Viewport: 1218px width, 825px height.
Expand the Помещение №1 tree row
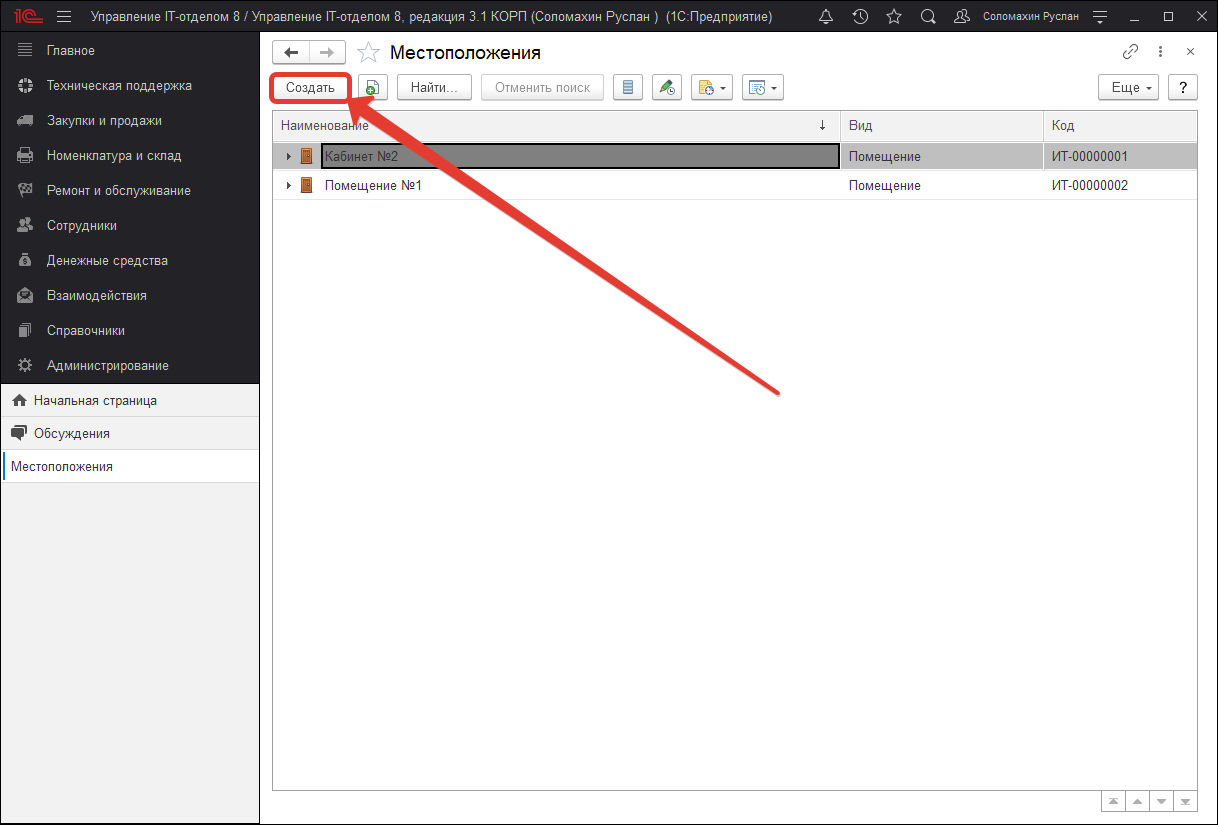[289, 186]
